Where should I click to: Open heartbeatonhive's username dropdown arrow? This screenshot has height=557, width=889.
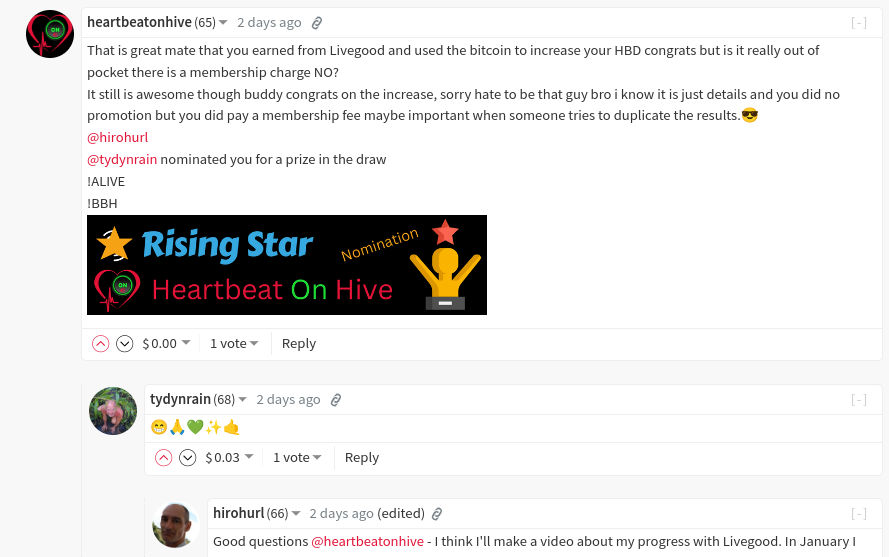pyautogui.click(x=223, y=23)
